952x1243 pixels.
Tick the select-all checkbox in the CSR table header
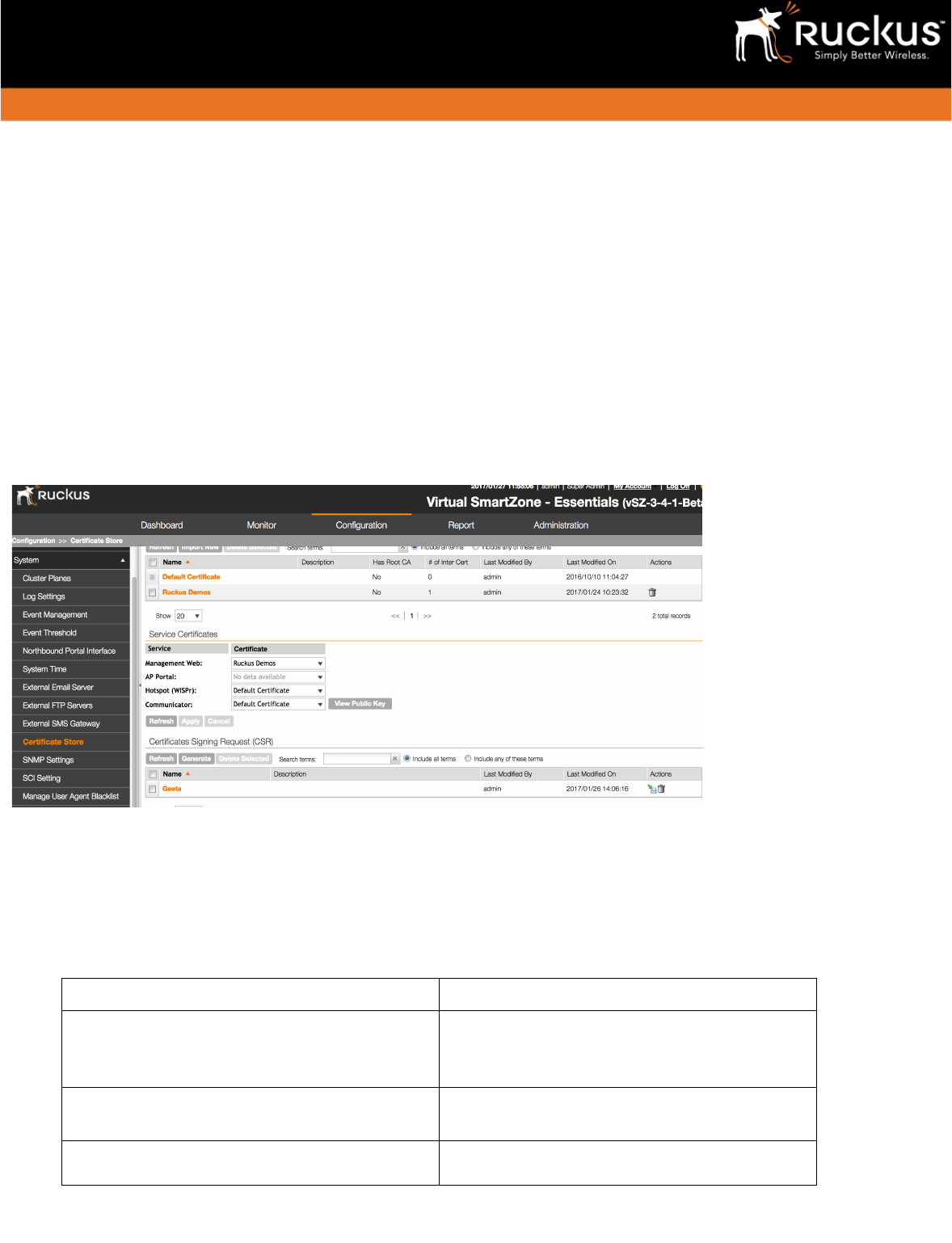[153, 774]
